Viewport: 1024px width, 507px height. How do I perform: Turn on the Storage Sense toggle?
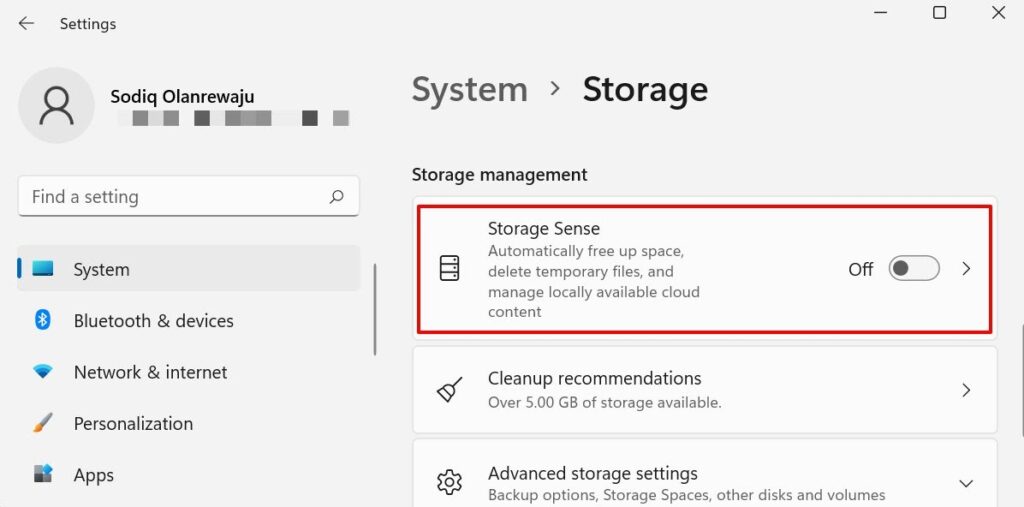(x=914, y=269)
